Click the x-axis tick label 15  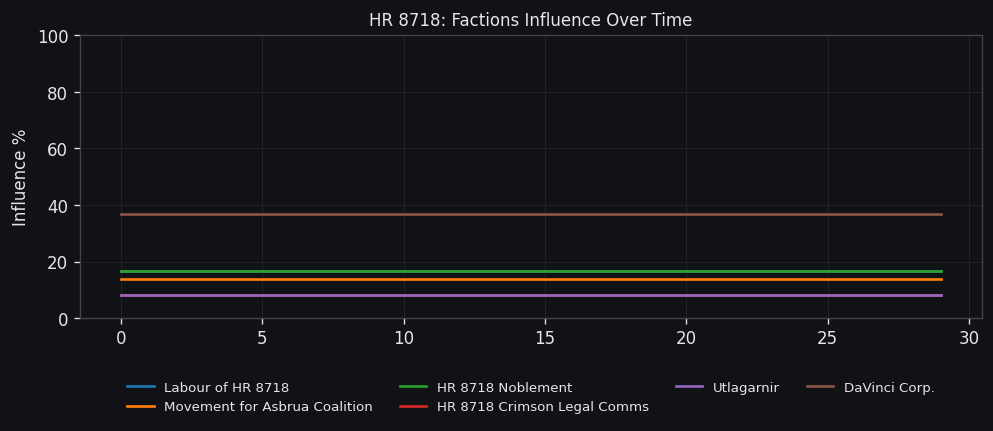545,339
